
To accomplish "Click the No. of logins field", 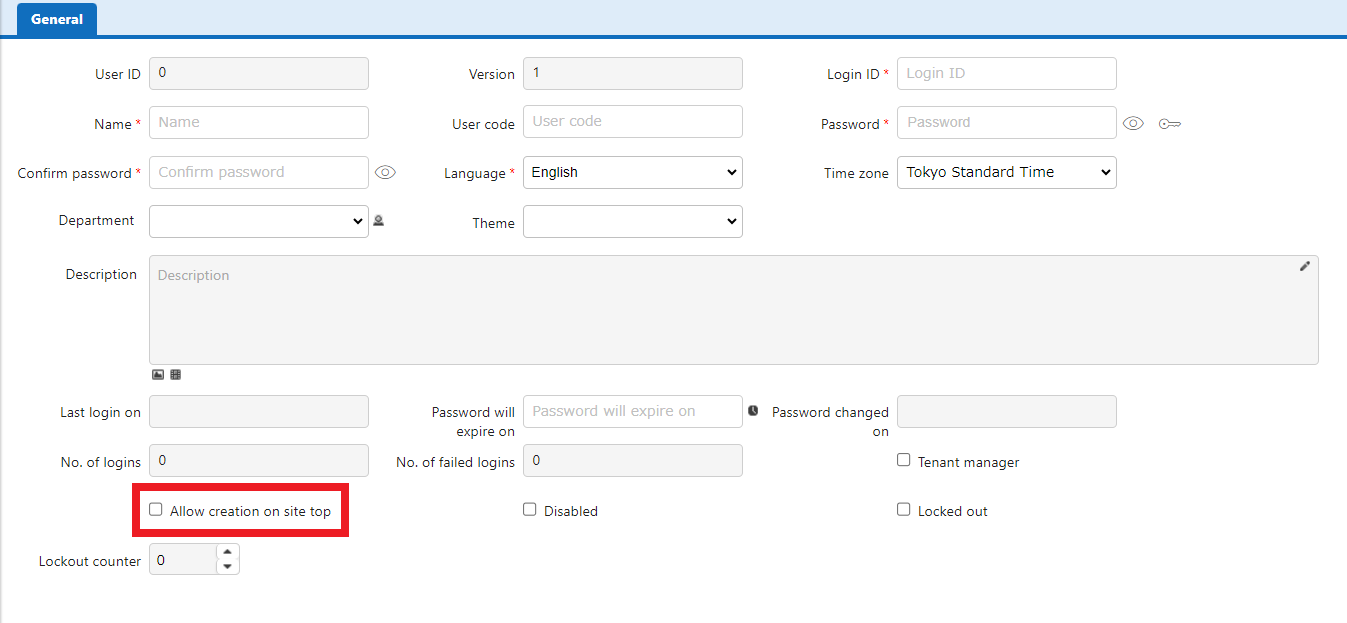I will 259,460.
